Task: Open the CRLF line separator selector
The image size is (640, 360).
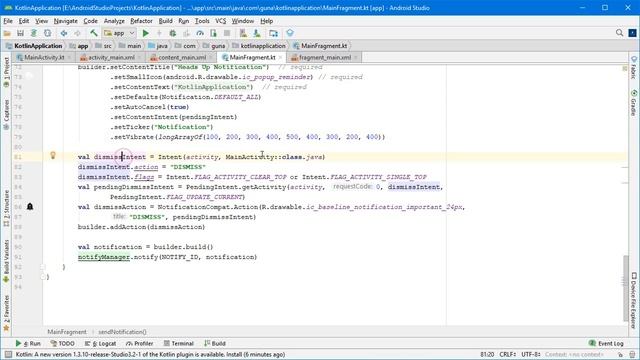Action: tap(508, 354)
